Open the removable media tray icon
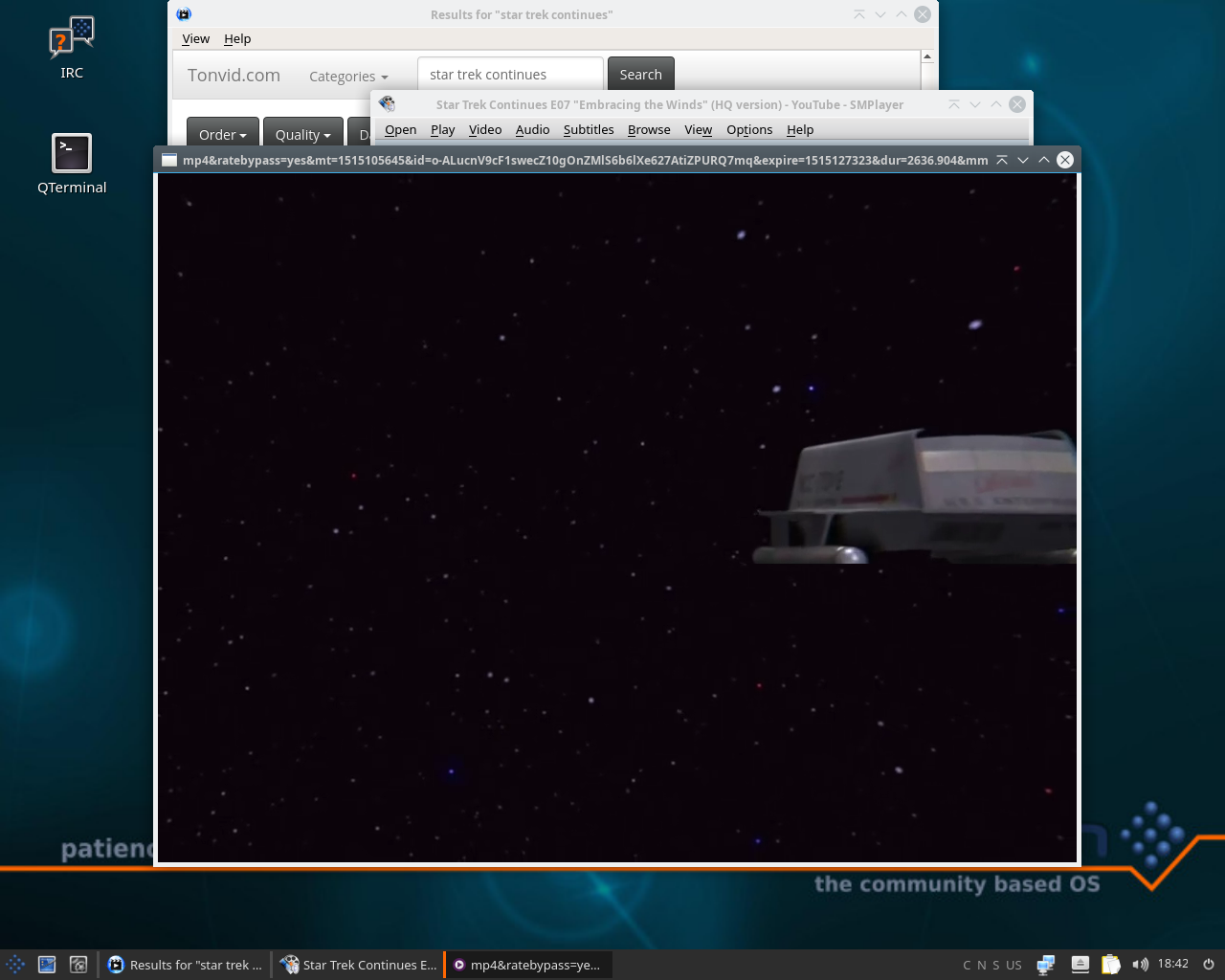 click(x=1080, y=965)
